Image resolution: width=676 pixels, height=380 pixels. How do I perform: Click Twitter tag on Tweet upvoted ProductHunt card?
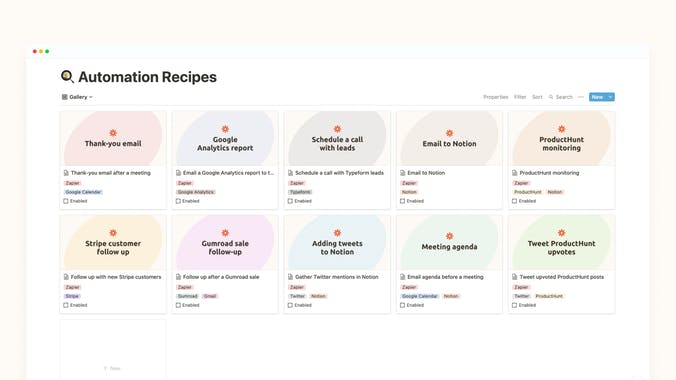coord(522,296)
